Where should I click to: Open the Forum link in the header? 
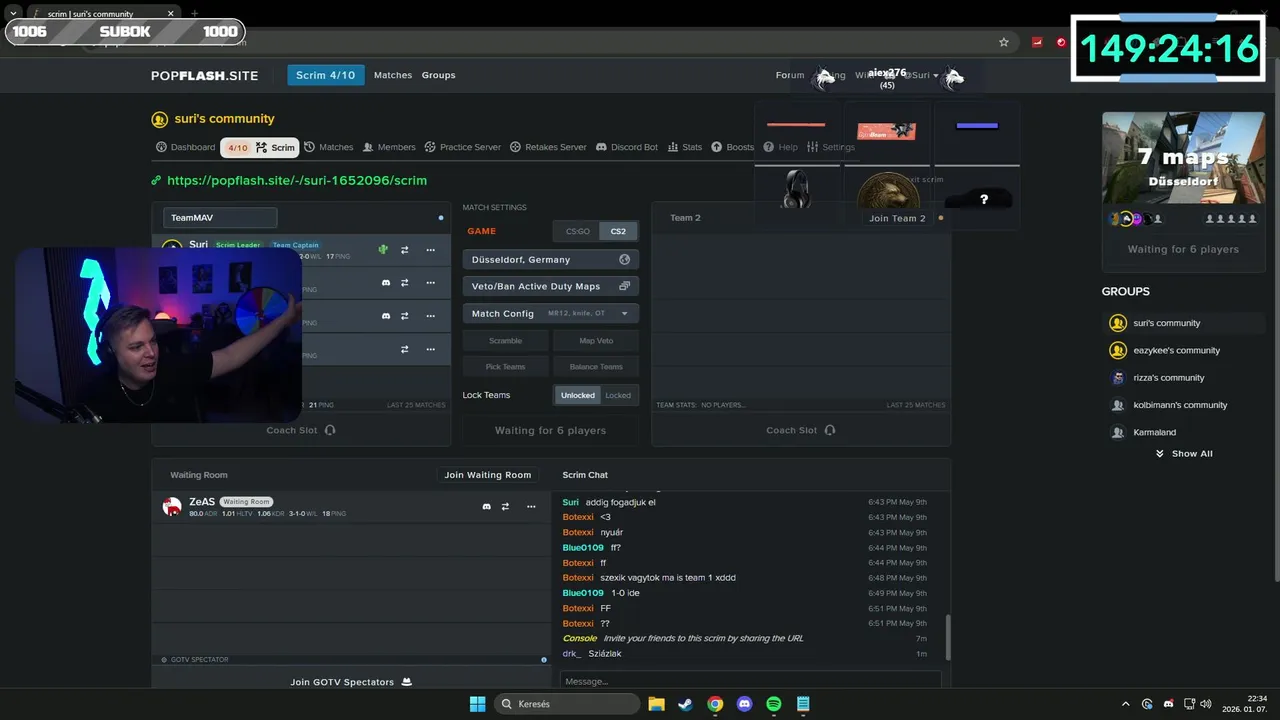[790, 75]
